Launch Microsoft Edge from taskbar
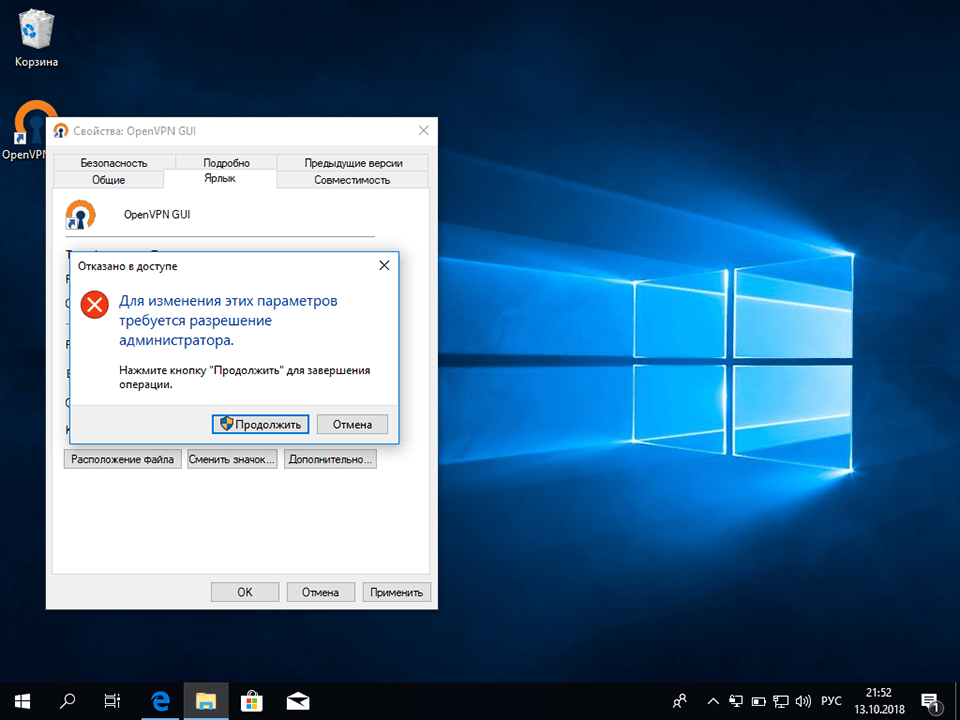The image size is (960, 720). click(x=160, y=701)
